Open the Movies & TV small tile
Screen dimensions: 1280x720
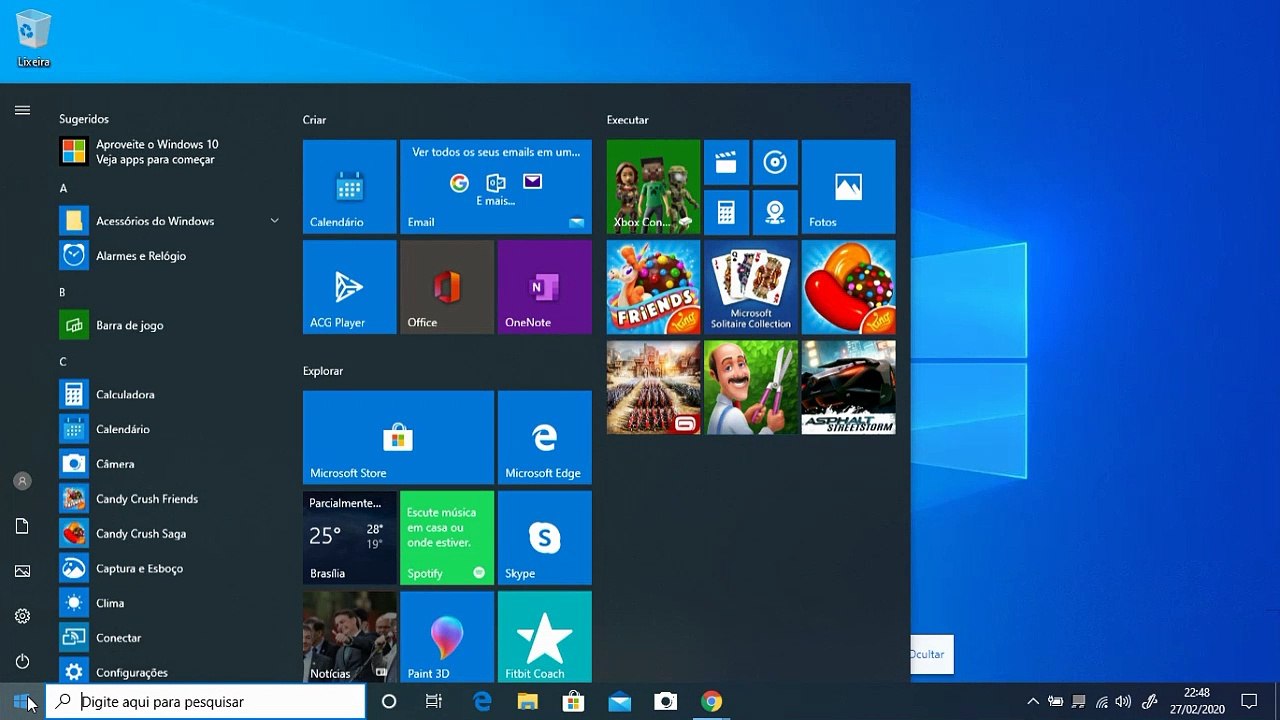pyautogui.click(x=726, y=162)
